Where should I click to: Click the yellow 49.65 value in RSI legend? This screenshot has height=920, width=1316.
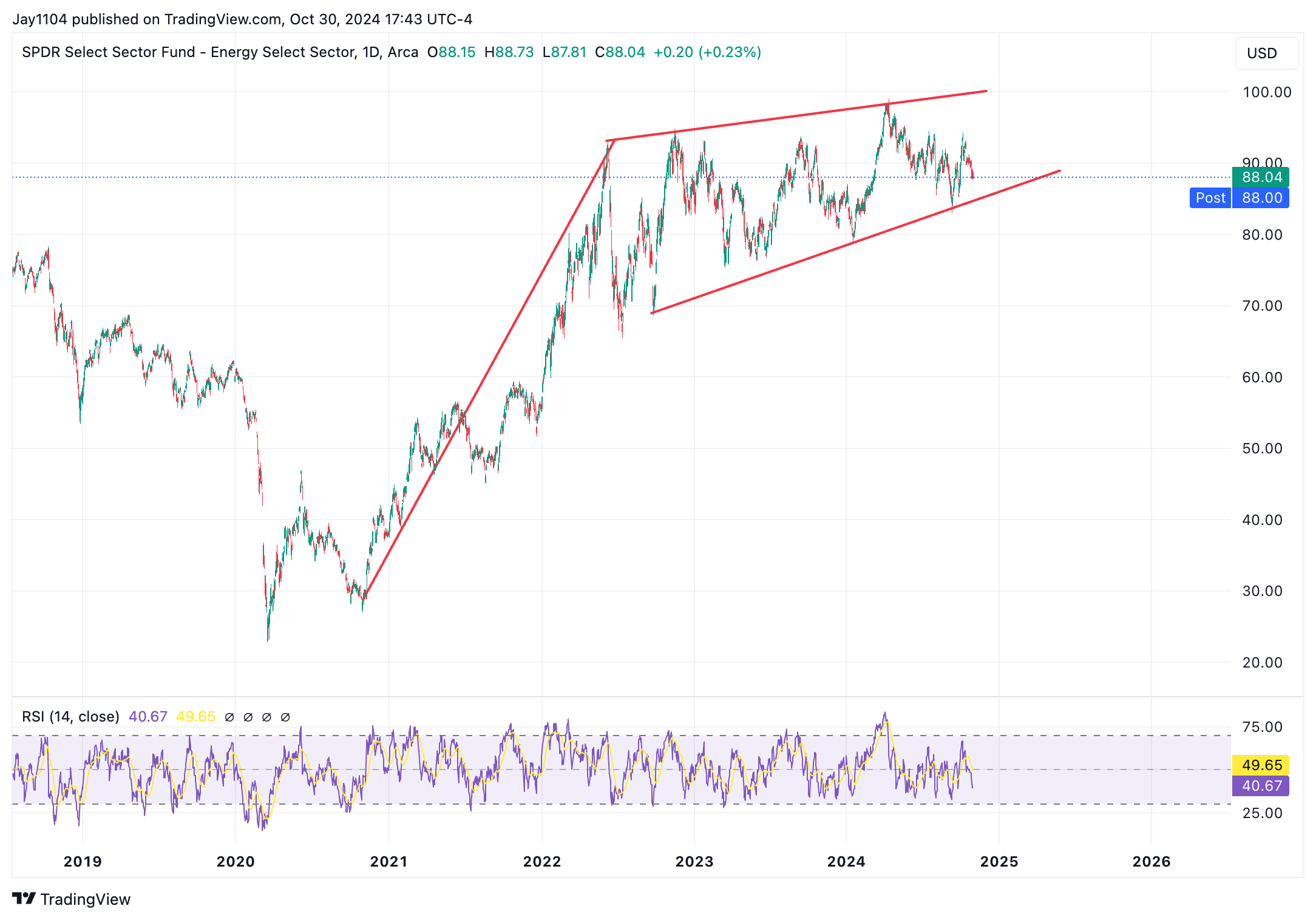(x=195, y=717)
